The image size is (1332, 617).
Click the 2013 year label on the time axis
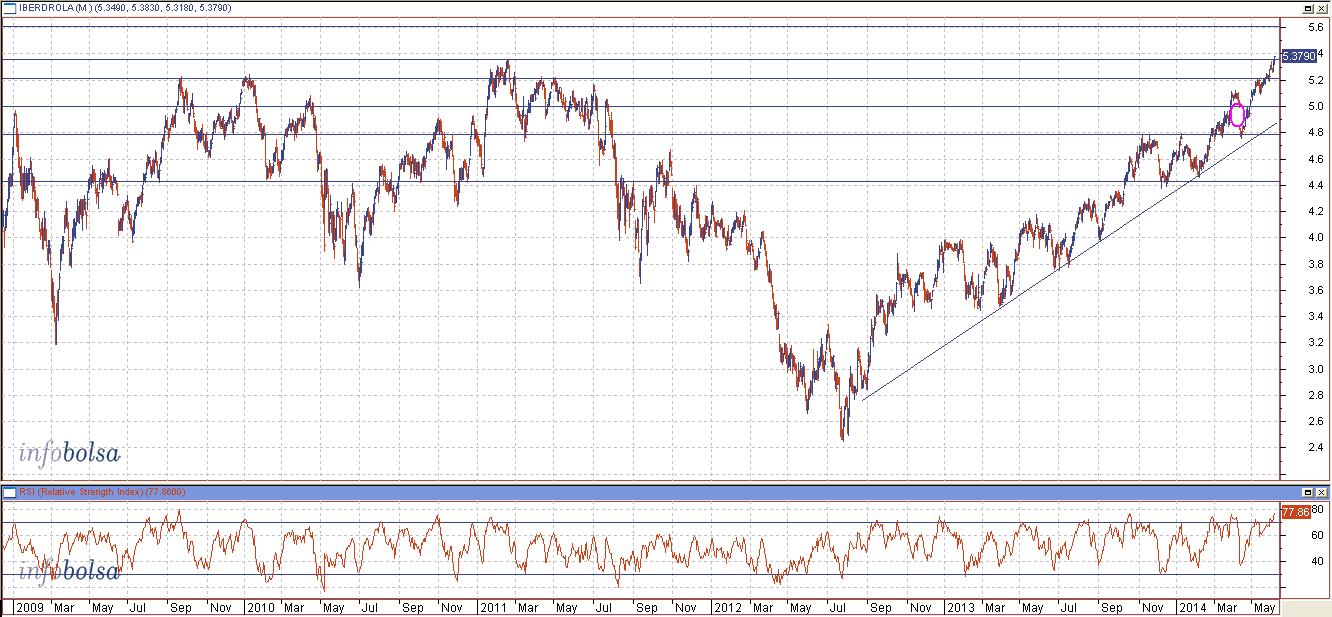point(960,607)
